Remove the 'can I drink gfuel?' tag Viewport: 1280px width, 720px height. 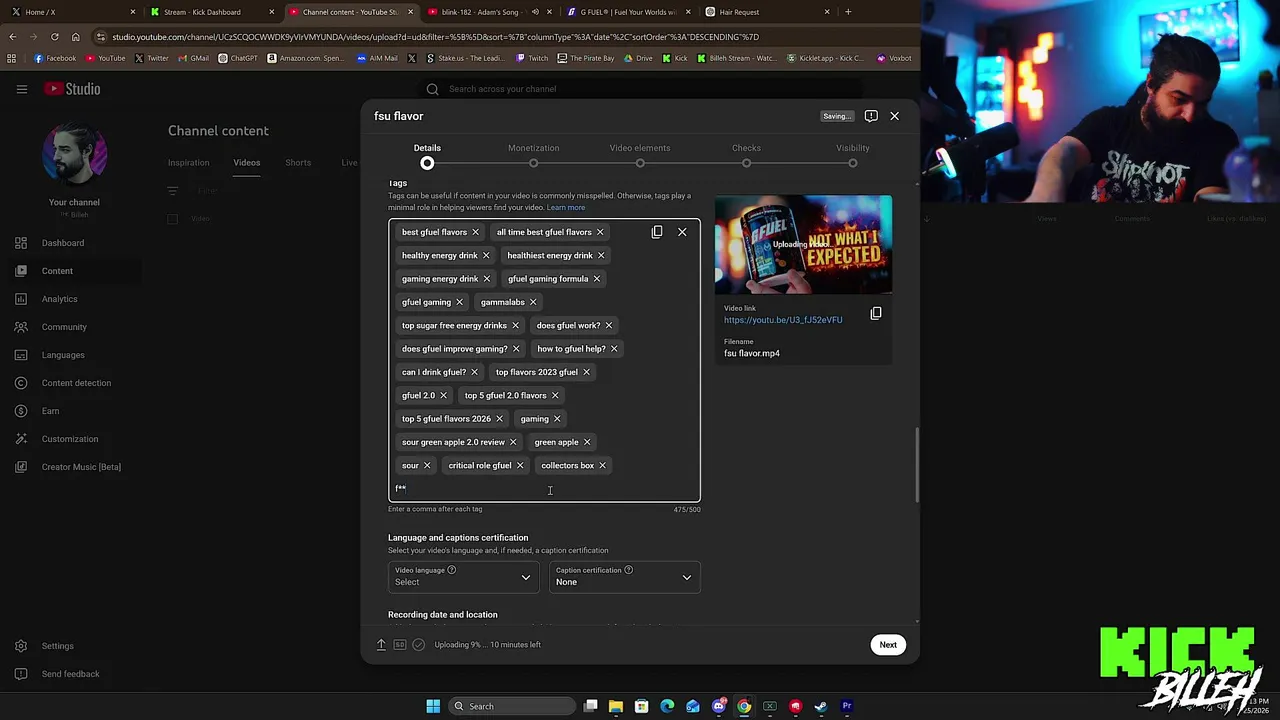point(474,372)
